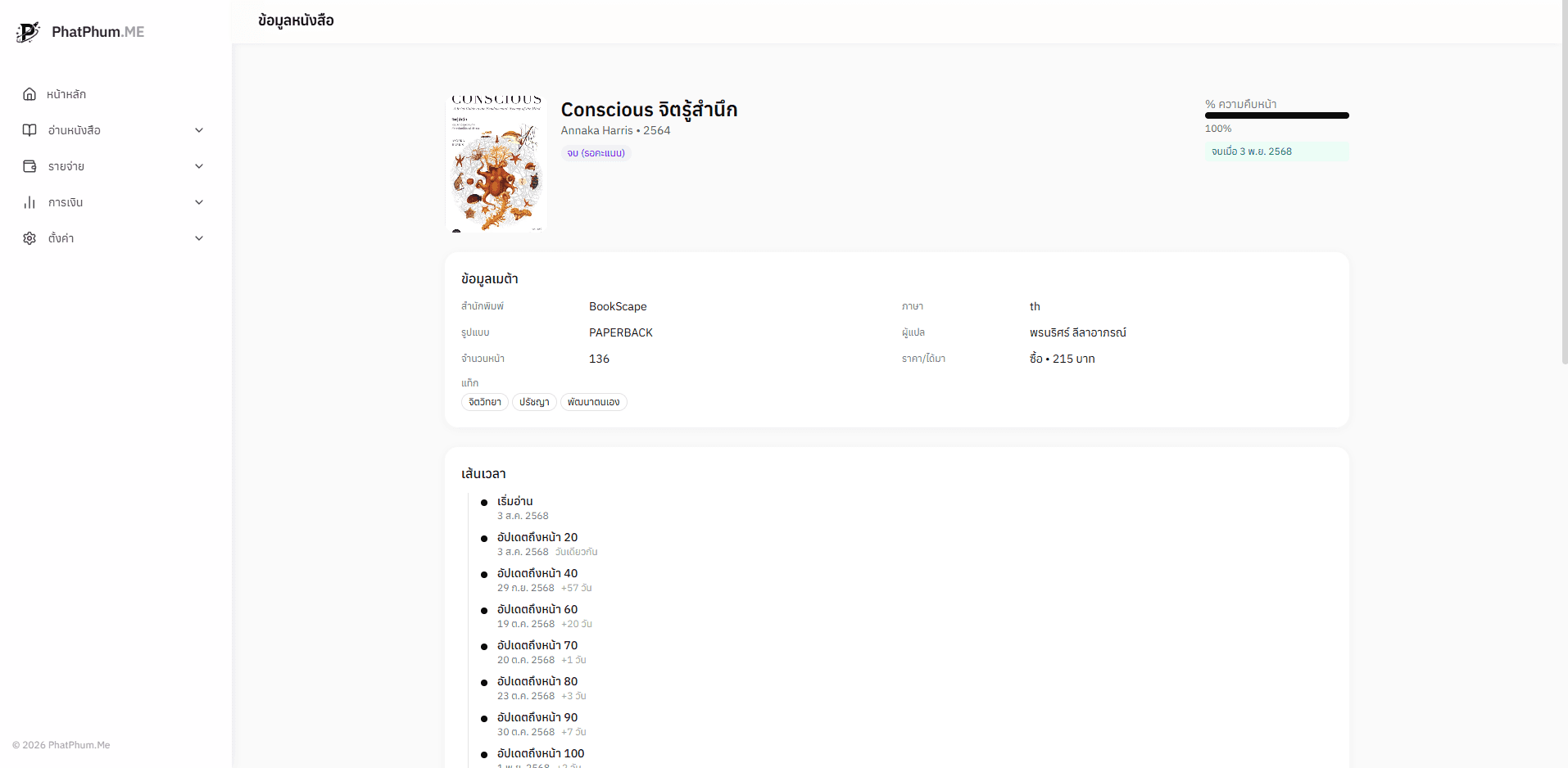The height and width of the screenshot is (768, 1568).
Task: Click the จบ (รอคะแนน) status badge
Action: click(596, 153)
